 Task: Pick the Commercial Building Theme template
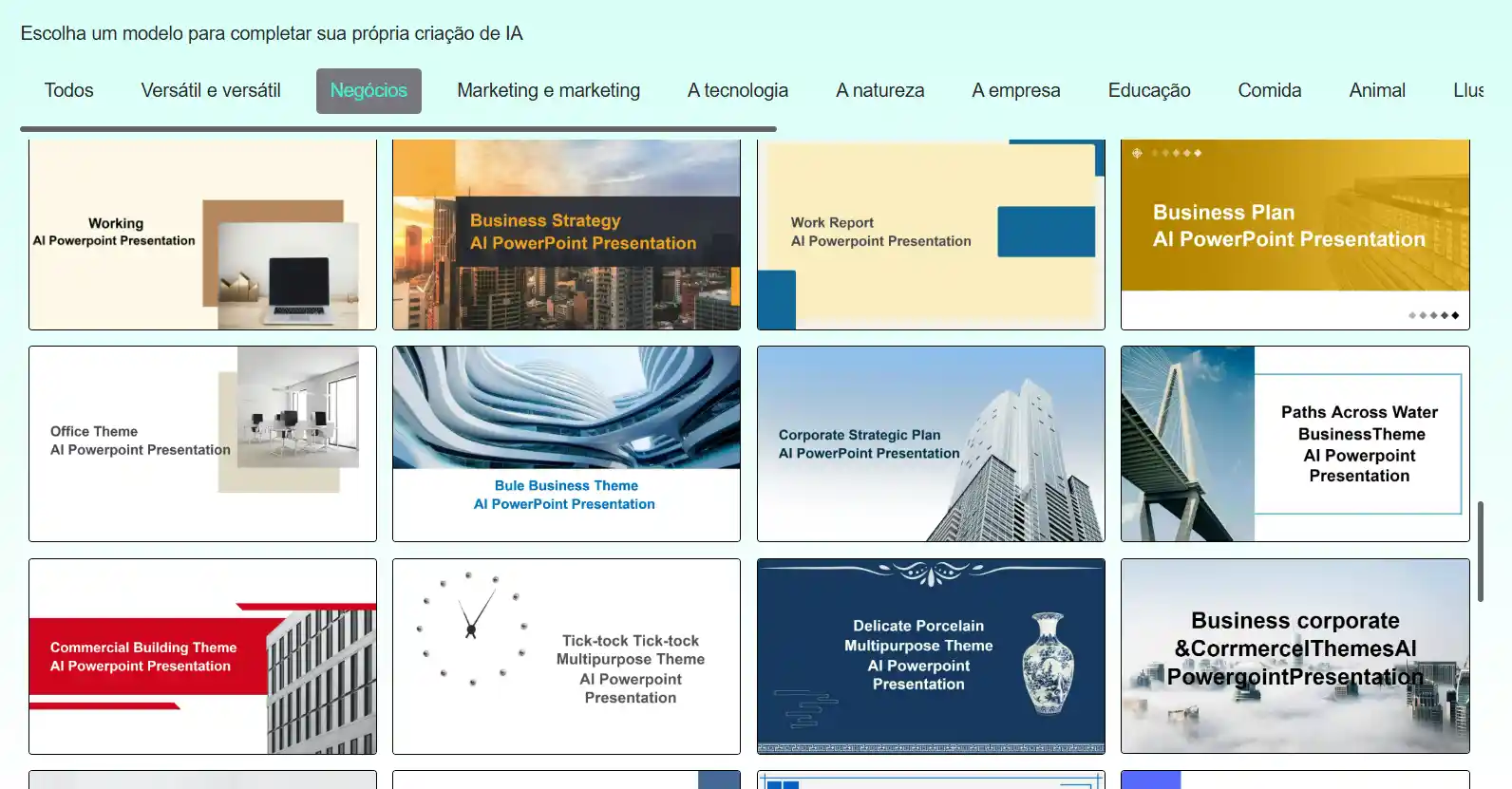(x=202, y=656)
